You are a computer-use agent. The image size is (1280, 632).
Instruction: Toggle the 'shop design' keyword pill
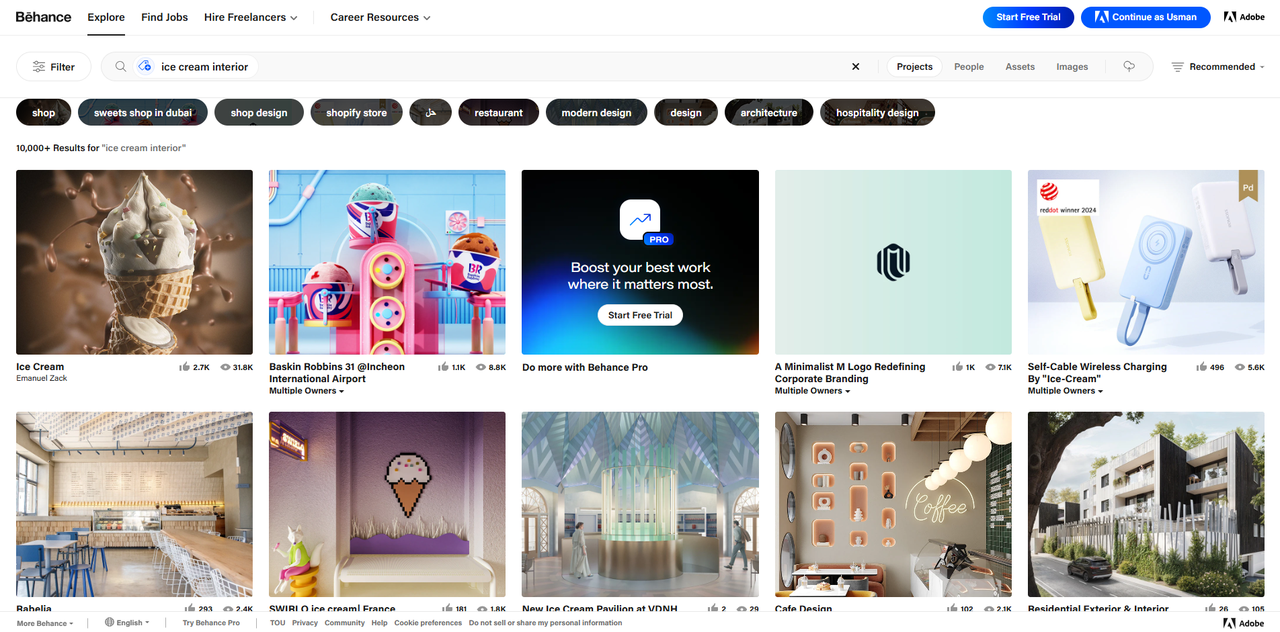tap(258, 112)
